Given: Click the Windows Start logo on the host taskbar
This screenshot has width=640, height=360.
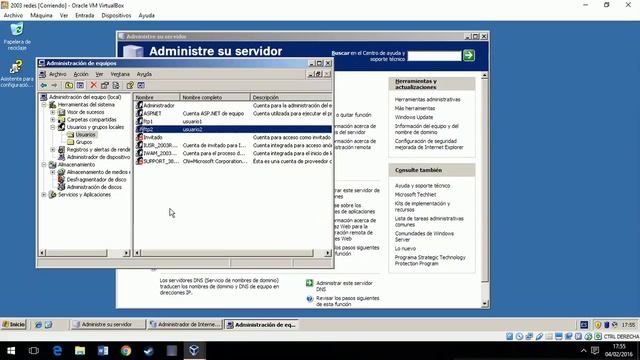Looking at the screenshot, I should point(11,351).
